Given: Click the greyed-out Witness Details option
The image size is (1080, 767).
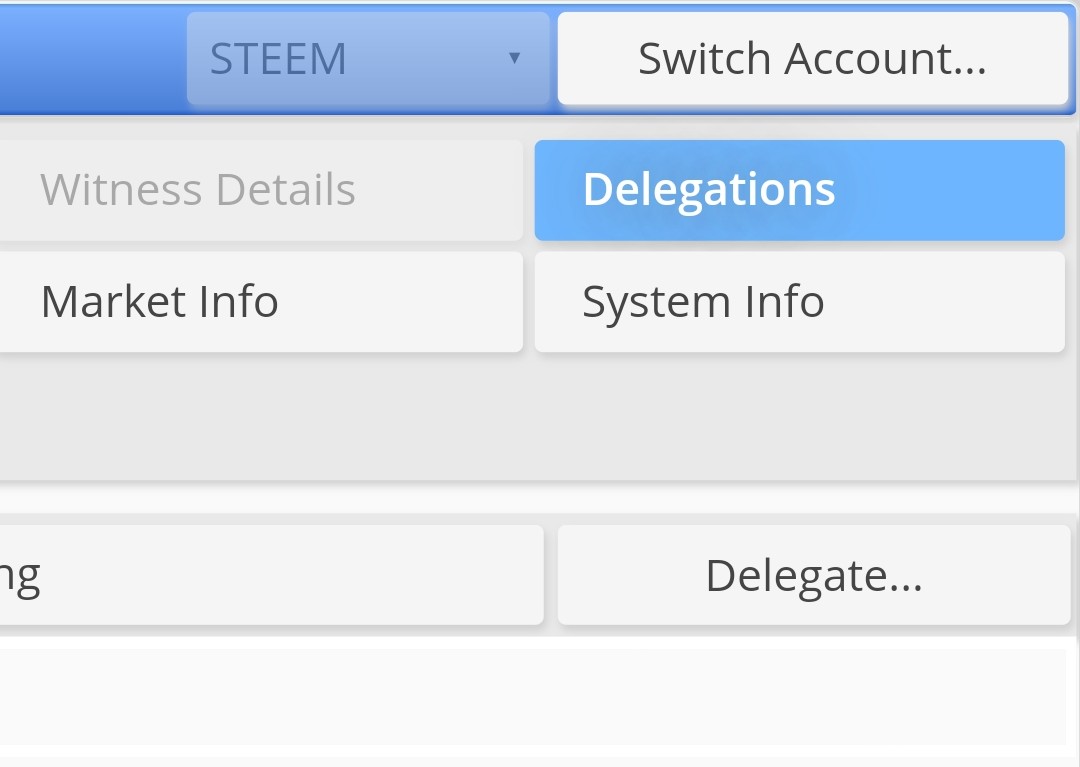Looking at the screenshot, I should [x=260, y=190].
